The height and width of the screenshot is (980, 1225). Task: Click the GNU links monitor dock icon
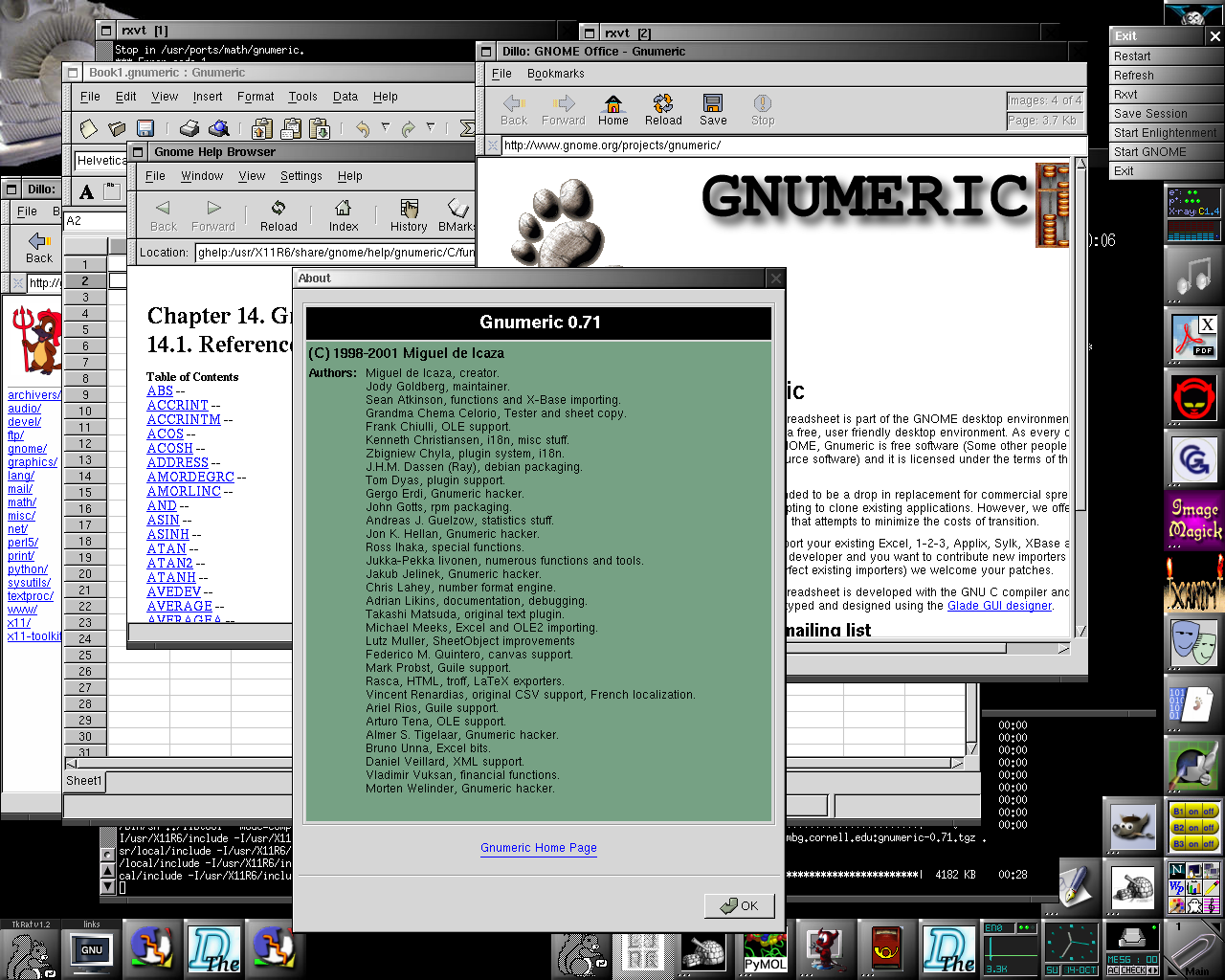tap(92, 951)
